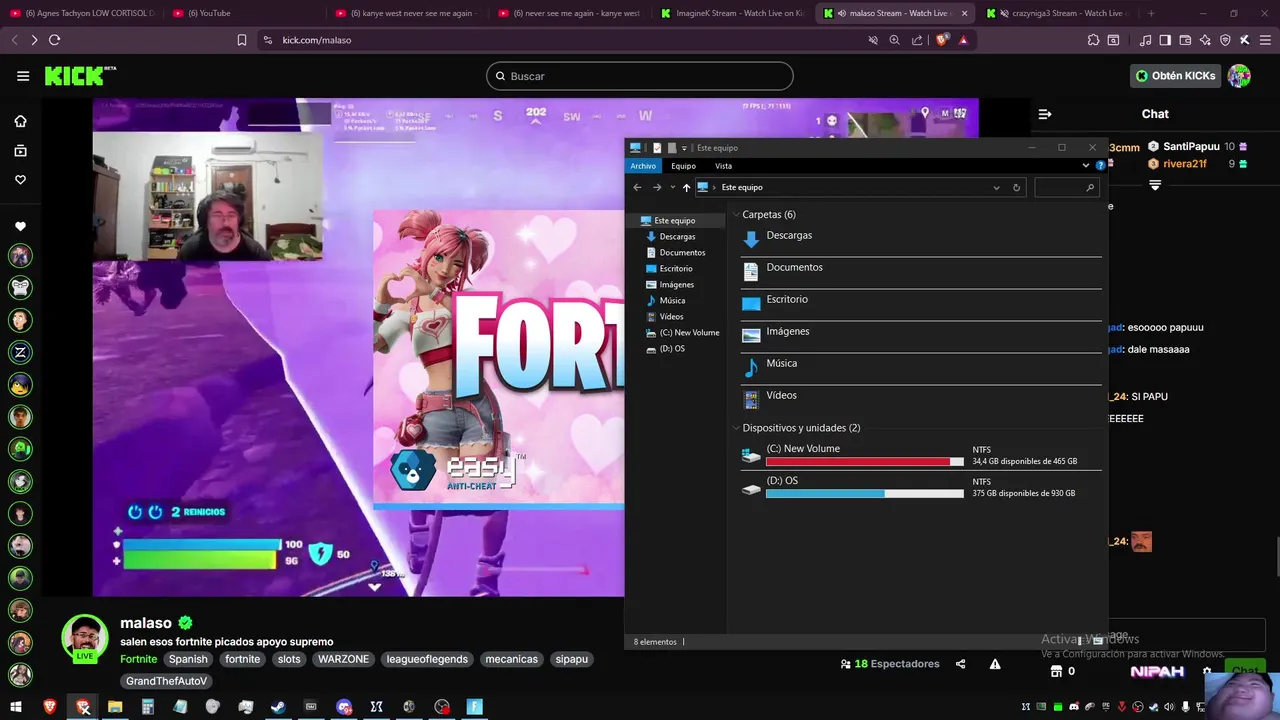Click the GrandTheftAutoV tag
This screenshot has height=720, width=1280.
pos(167,681)
